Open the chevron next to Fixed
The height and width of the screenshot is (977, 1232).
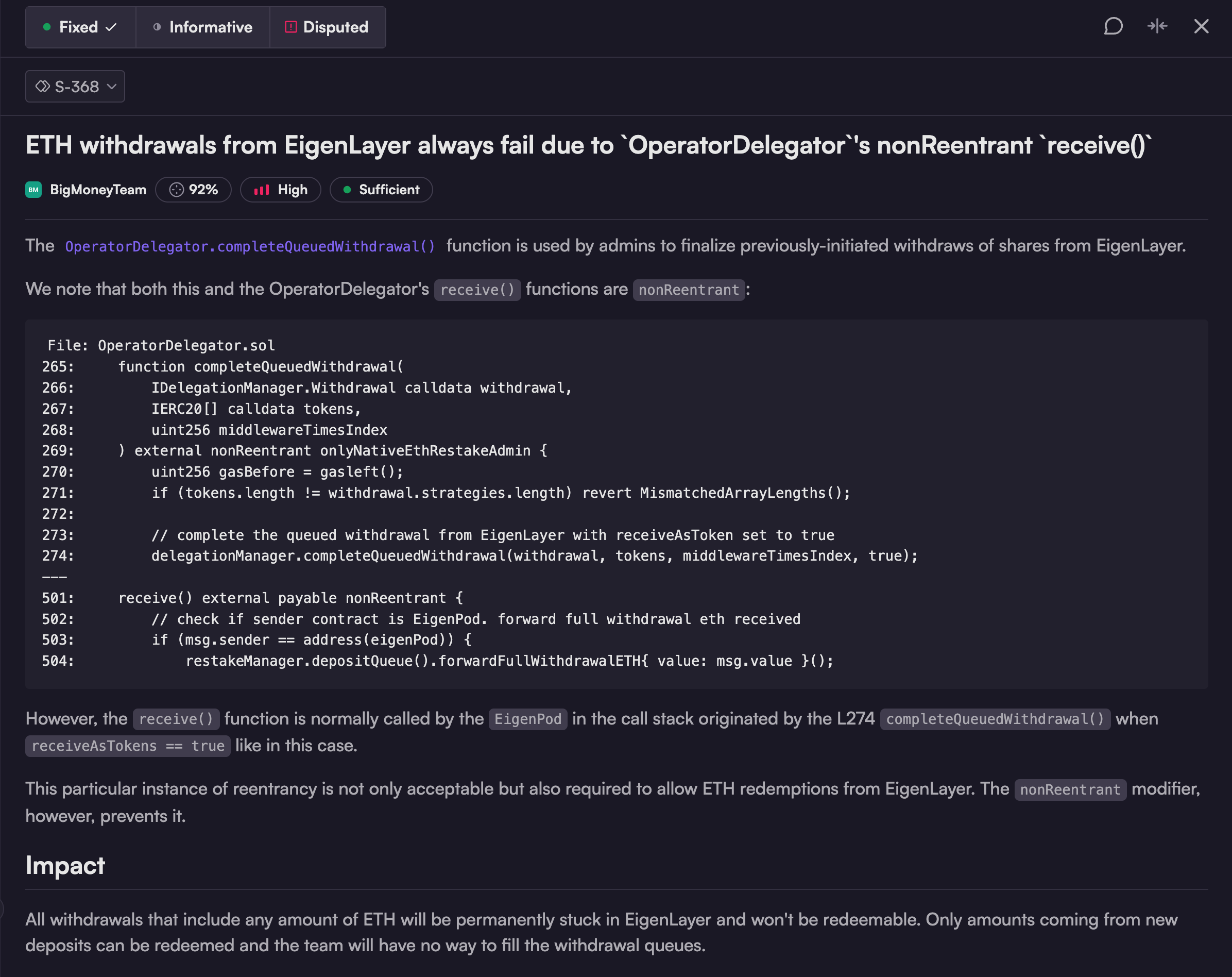[111, 27]
